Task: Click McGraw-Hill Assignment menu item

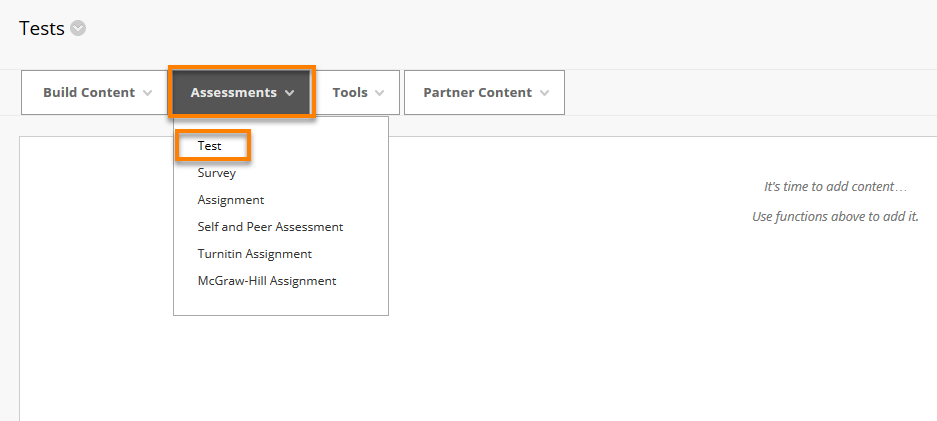Action: pyautogui.click(x=267, y=281)
